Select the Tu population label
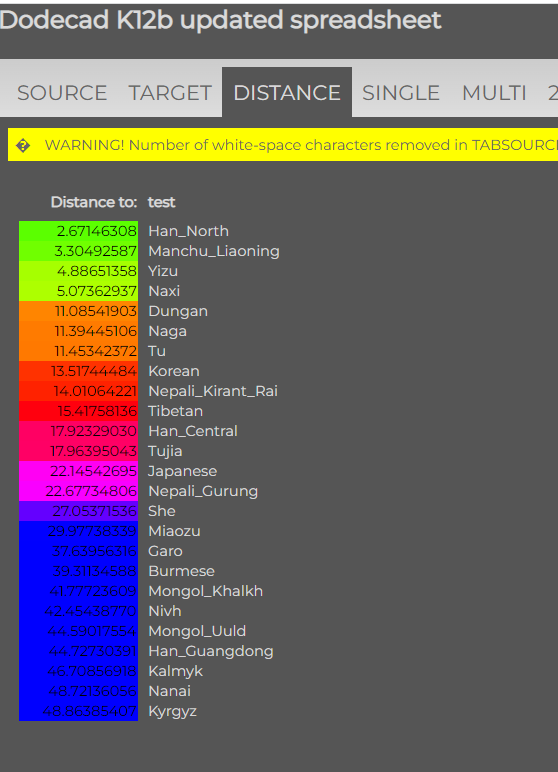The height and width of the screenshot is (772, 558). pyautogui.click(x=157, y=351)
